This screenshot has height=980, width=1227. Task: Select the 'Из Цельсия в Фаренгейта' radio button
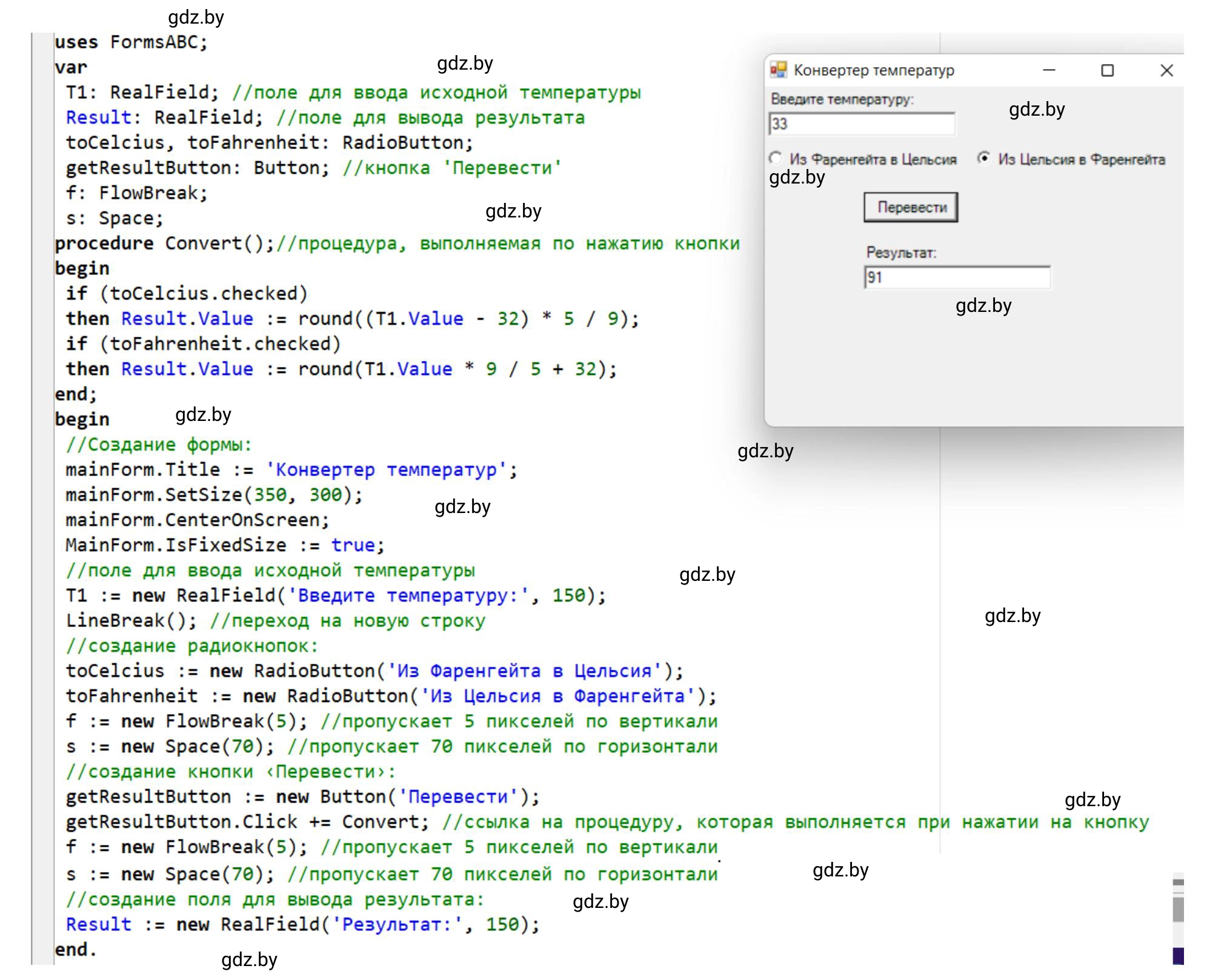point(984,159)
